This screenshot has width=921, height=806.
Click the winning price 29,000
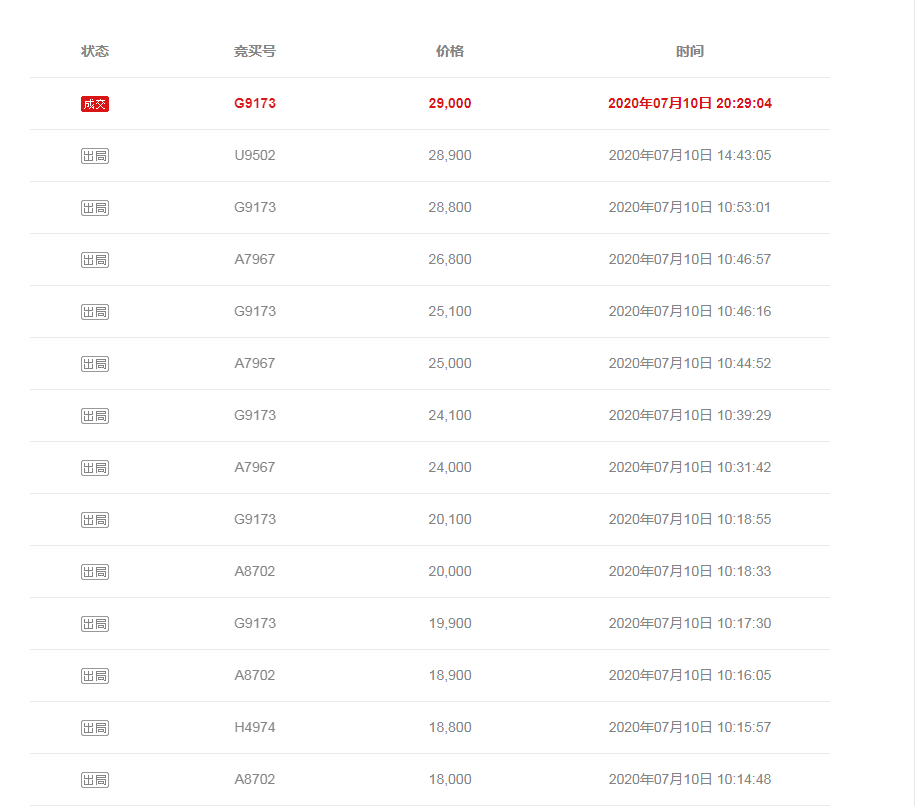(x=450, y=104)
